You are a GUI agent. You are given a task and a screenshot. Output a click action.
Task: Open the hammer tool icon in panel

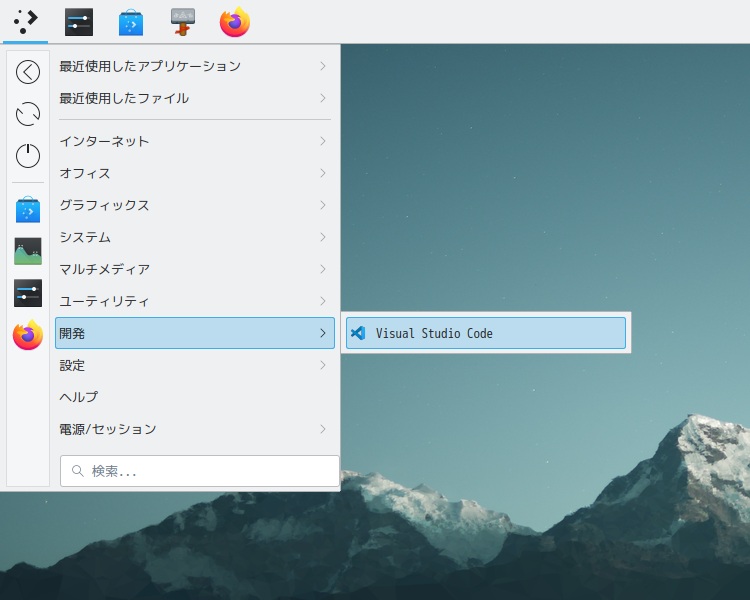coord(183,22)
